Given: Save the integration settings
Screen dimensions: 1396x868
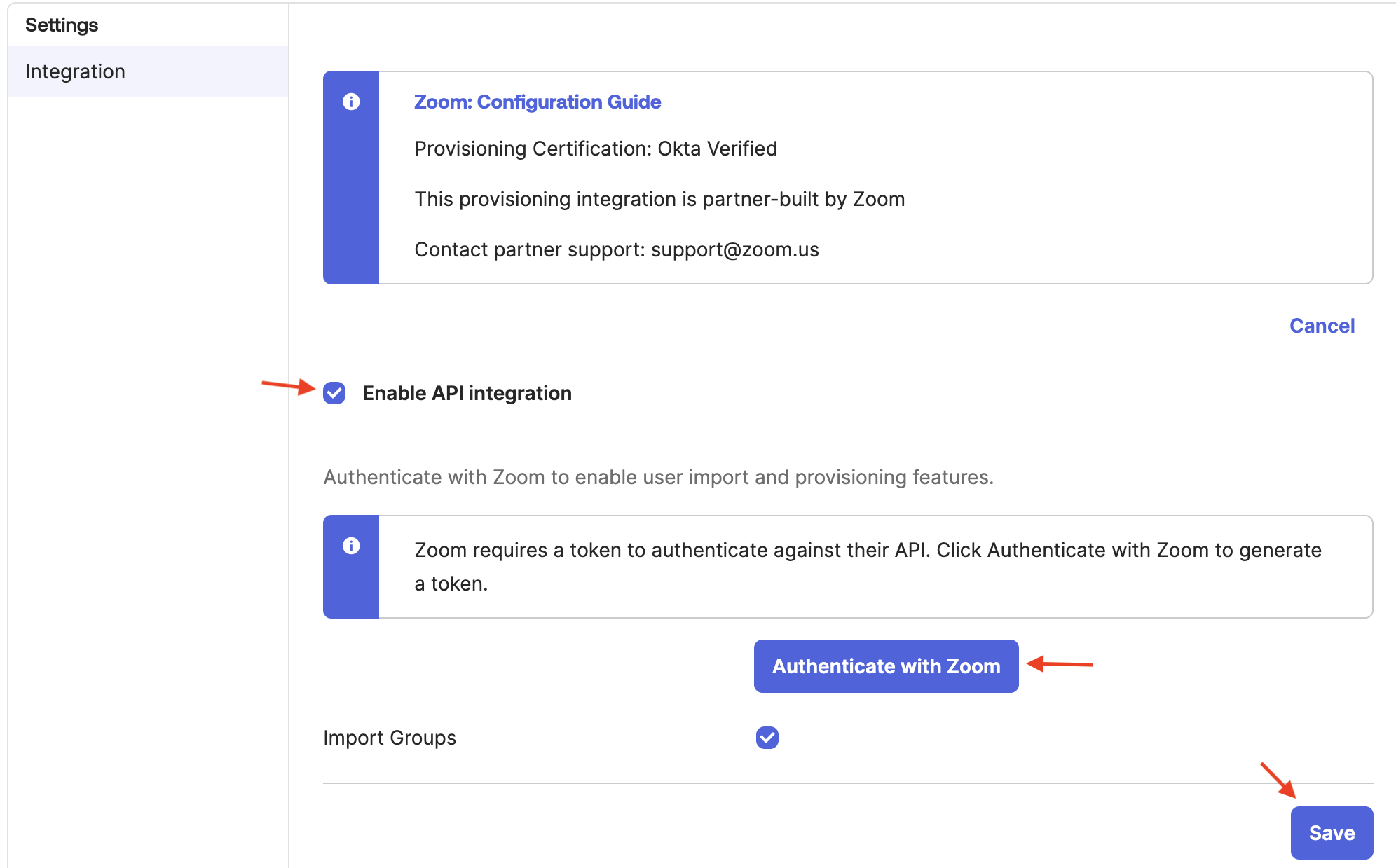Looking at the screenshot, I should (x=1332, y=832).
